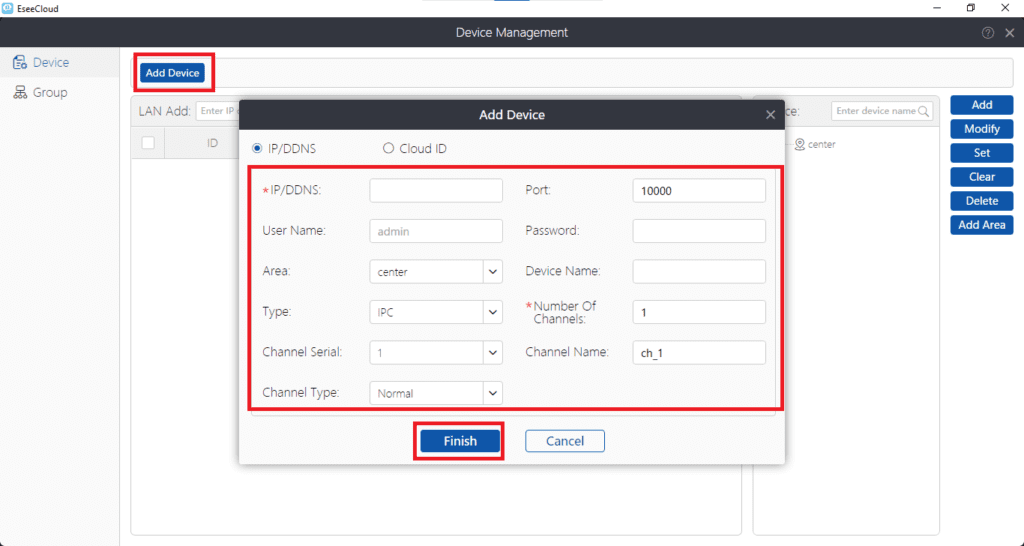The image size is (1024, 546).
Task: Open the Type dropdown set to IPC
Action: (x=492, y=312)
